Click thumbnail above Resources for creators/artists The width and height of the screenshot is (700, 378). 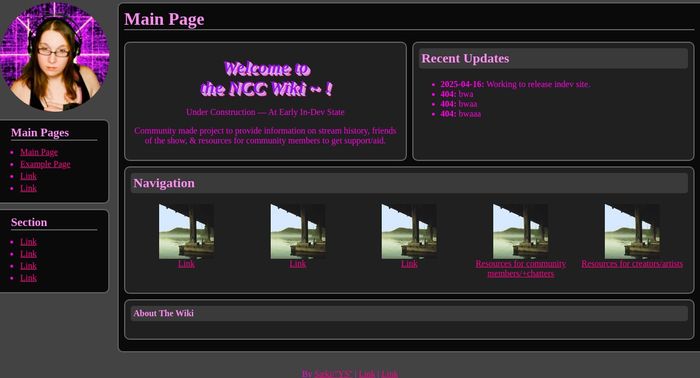tap(632, 231)
